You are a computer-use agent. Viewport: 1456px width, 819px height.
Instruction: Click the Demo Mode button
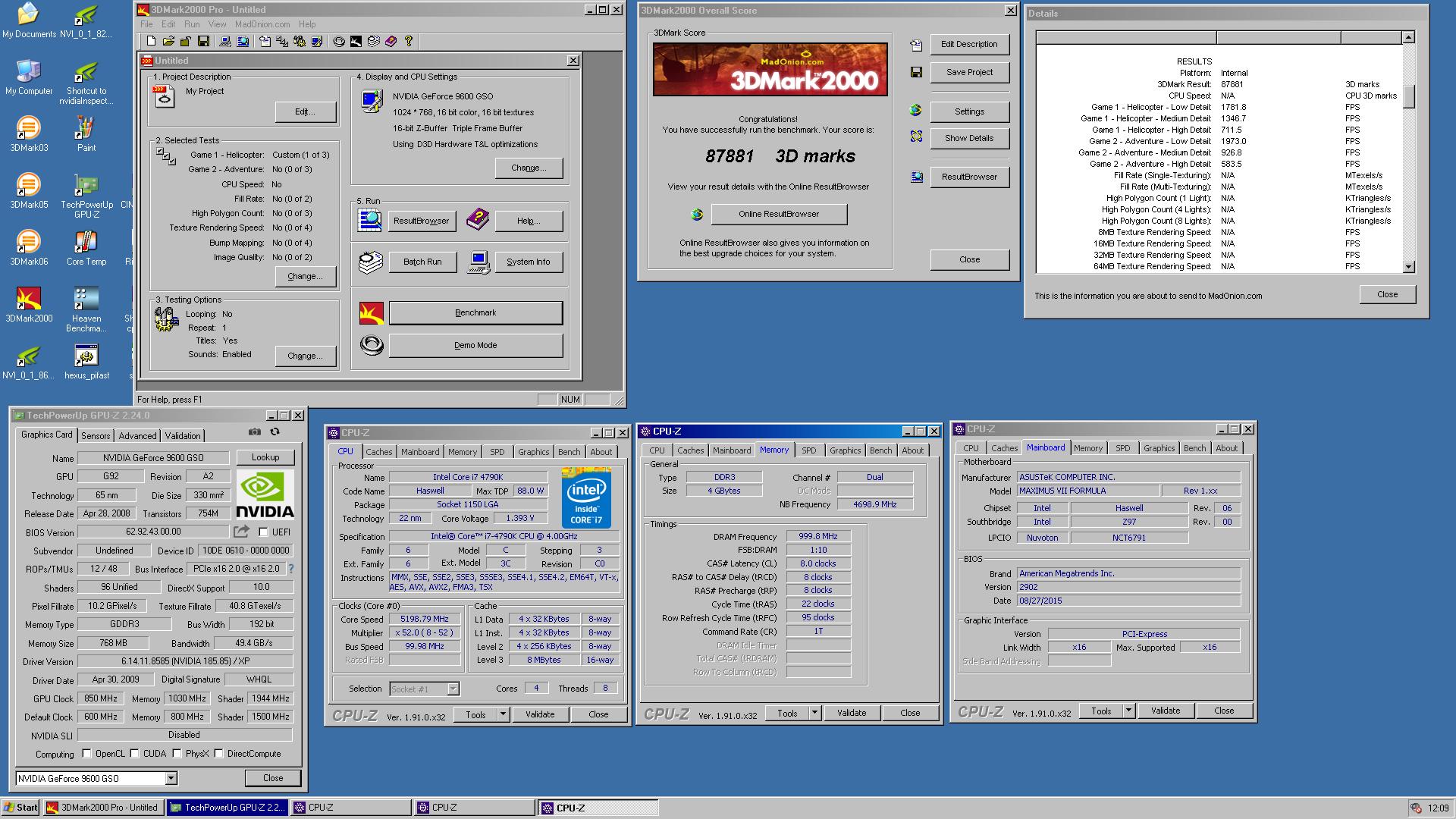tap(475, 345)
